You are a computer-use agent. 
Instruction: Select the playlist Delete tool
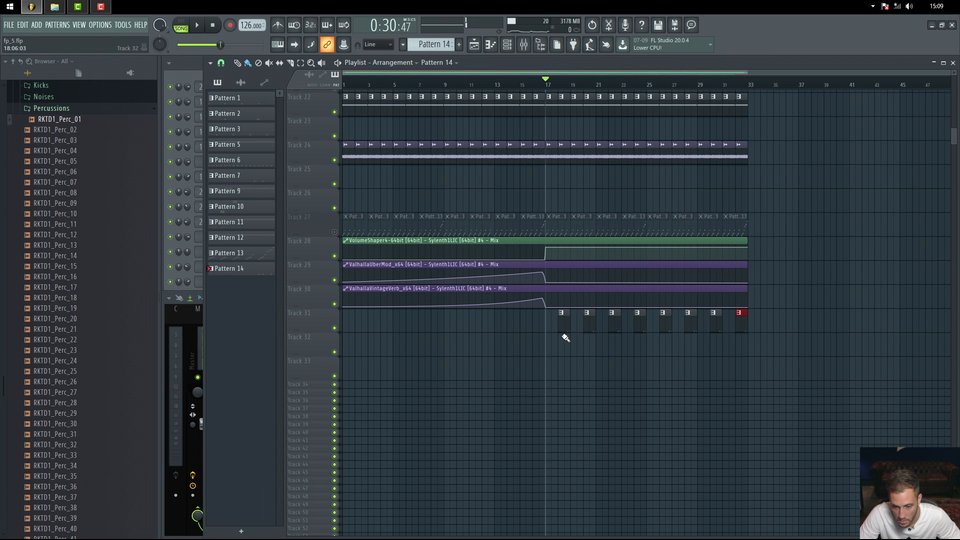pos(258,62)
